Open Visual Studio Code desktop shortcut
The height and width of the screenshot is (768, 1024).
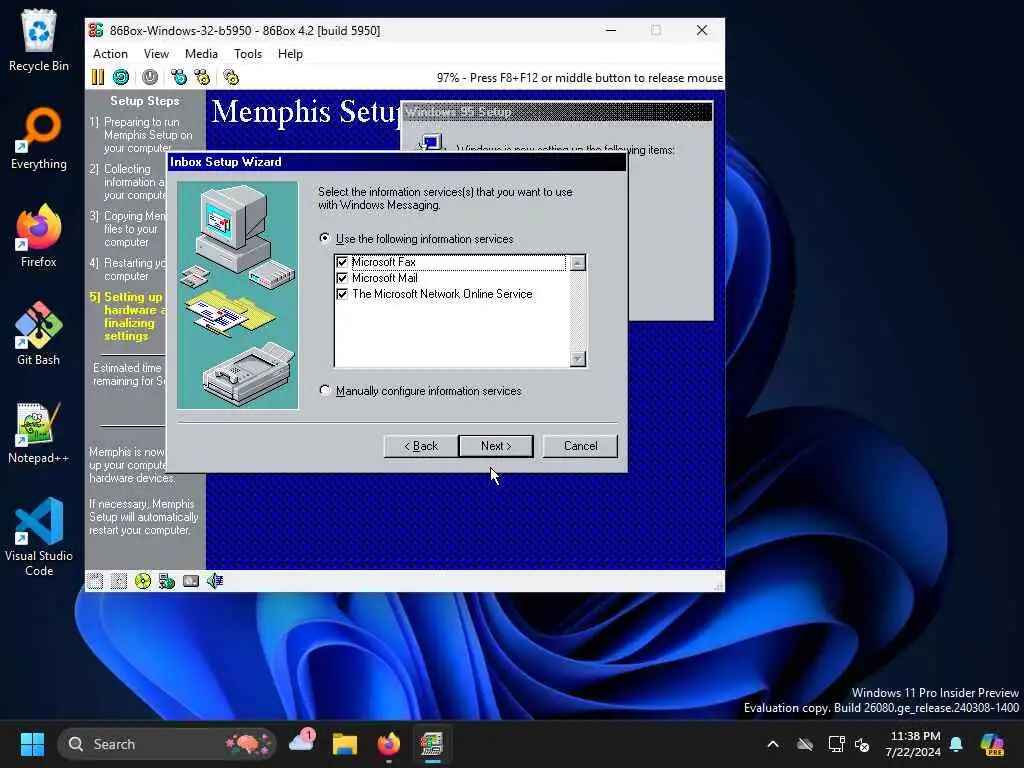pos(39,537)
